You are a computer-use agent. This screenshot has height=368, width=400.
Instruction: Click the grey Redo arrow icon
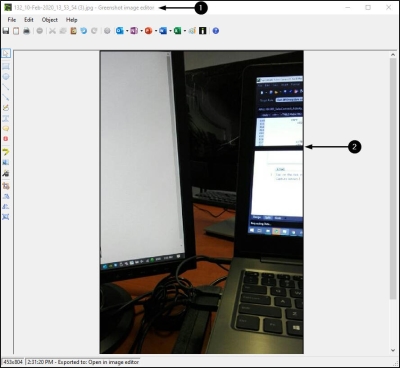pos(94,31)
